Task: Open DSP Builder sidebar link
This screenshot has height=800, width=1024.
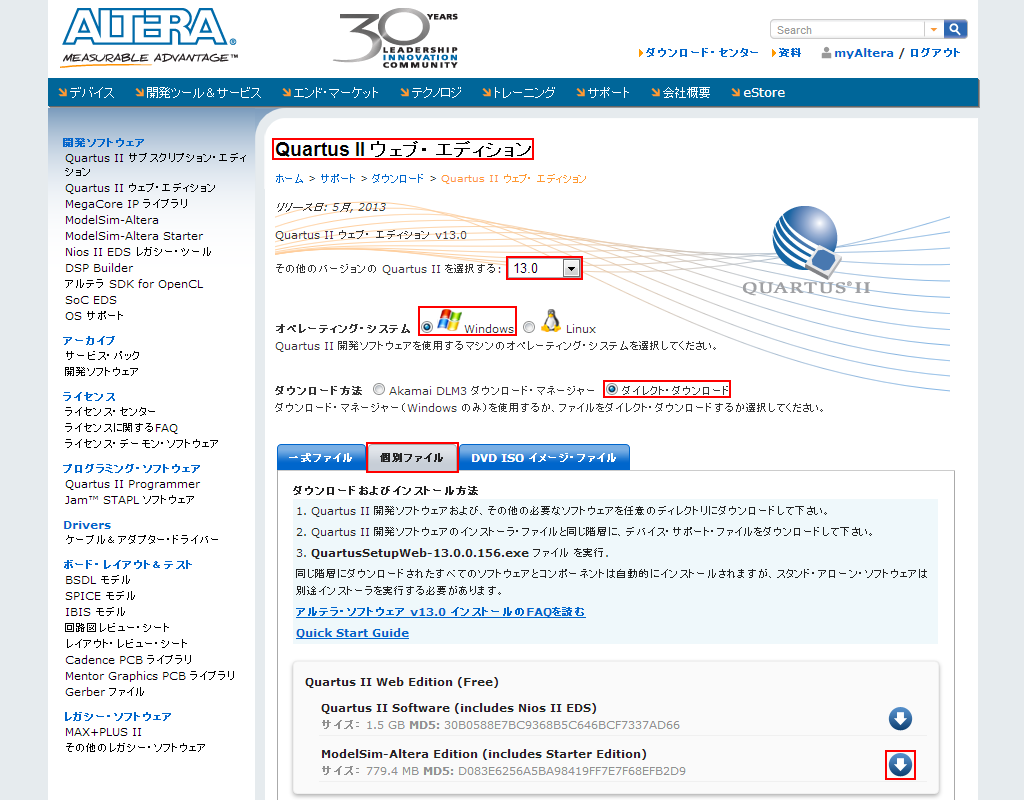Action: pos(99,268)
